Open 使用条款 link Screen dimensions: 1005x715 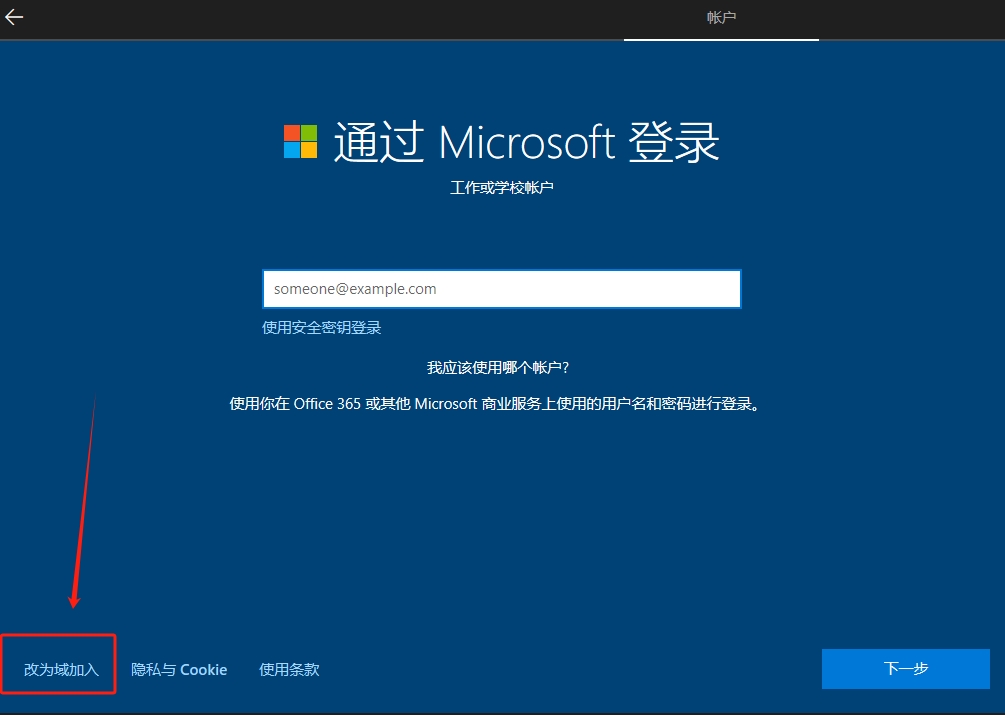click(x=289, y=670)
